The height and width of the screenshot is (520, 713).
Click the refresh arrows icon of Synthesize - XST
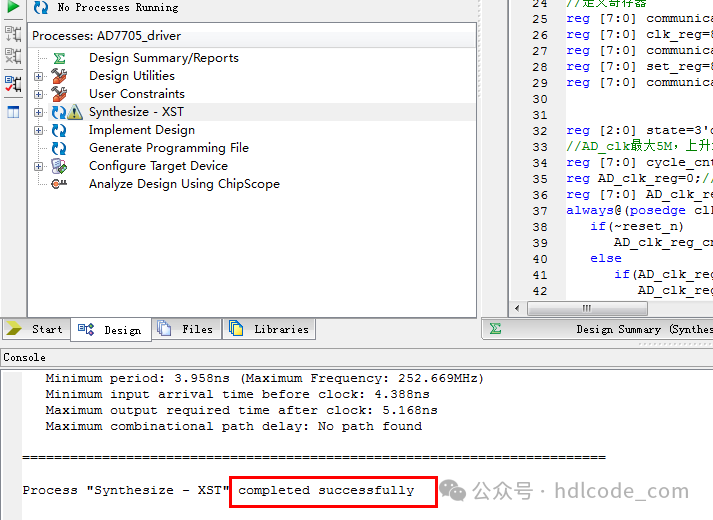click(x=59, y=112)
